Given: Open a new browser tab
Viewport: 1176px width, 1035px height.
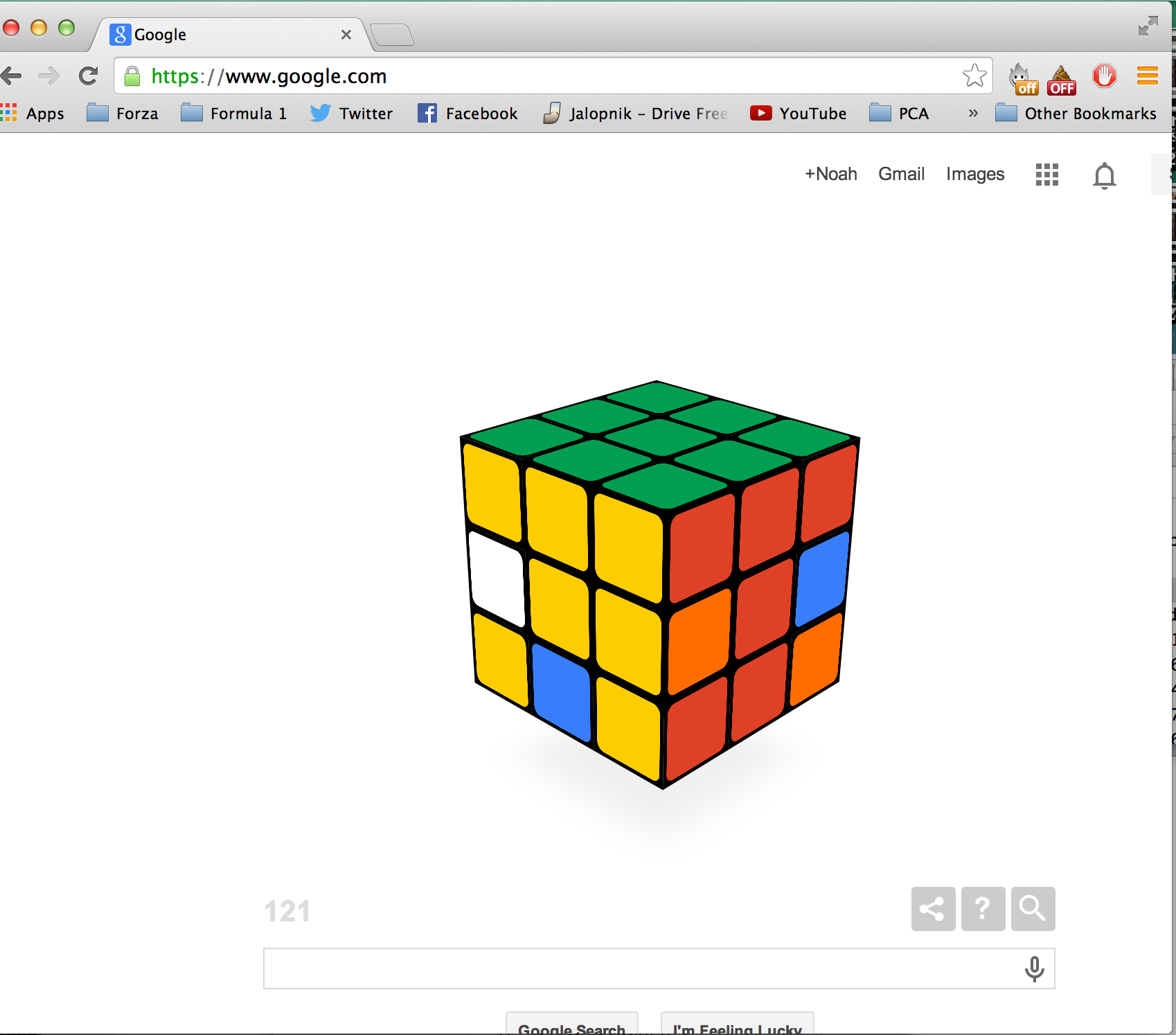Looking at the screenshot, I should point(392,35).
